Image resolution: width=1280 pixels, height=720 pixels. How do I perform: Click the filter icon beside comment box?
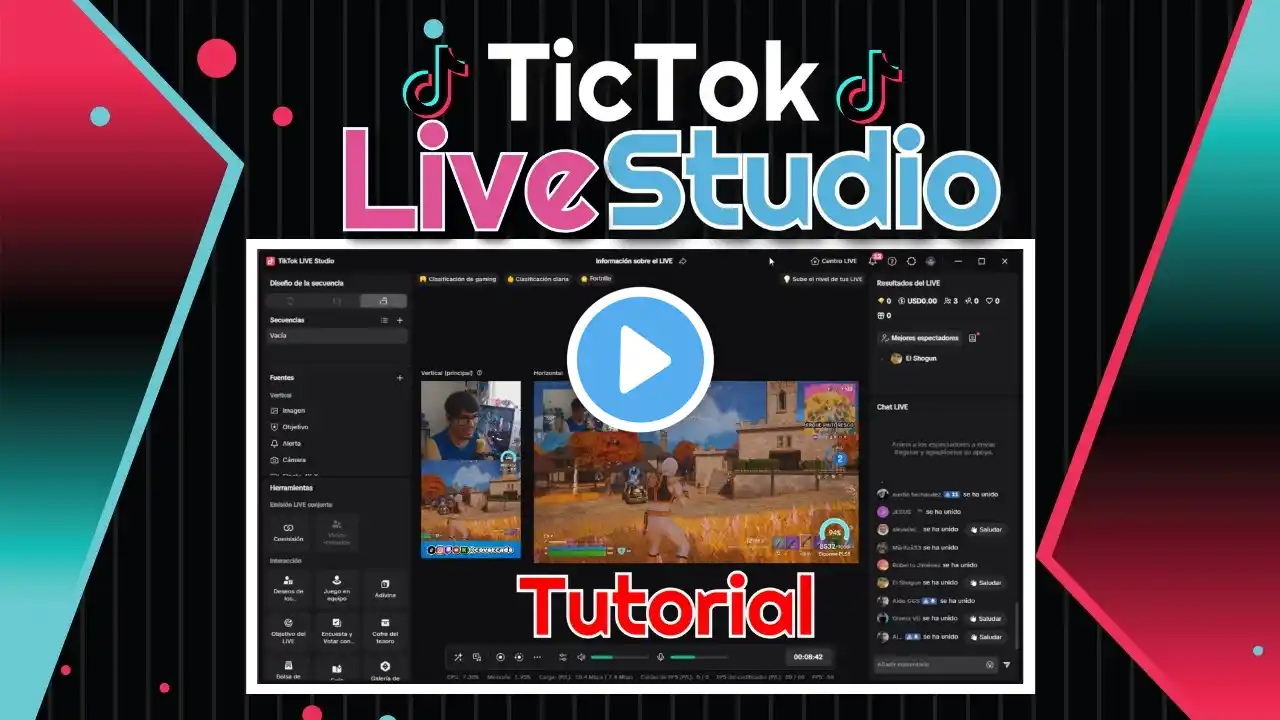1007,664
